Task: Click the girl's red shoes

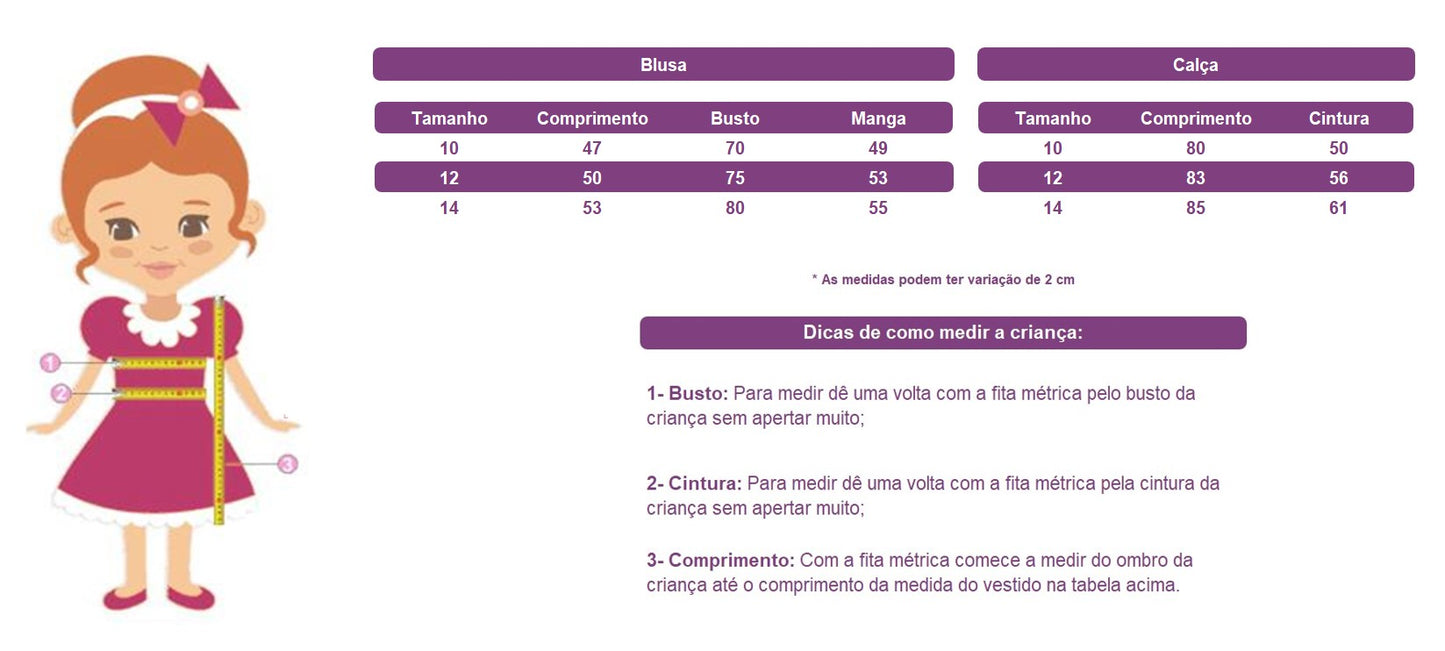Action: pyautogui.click(x=158, y=597)
